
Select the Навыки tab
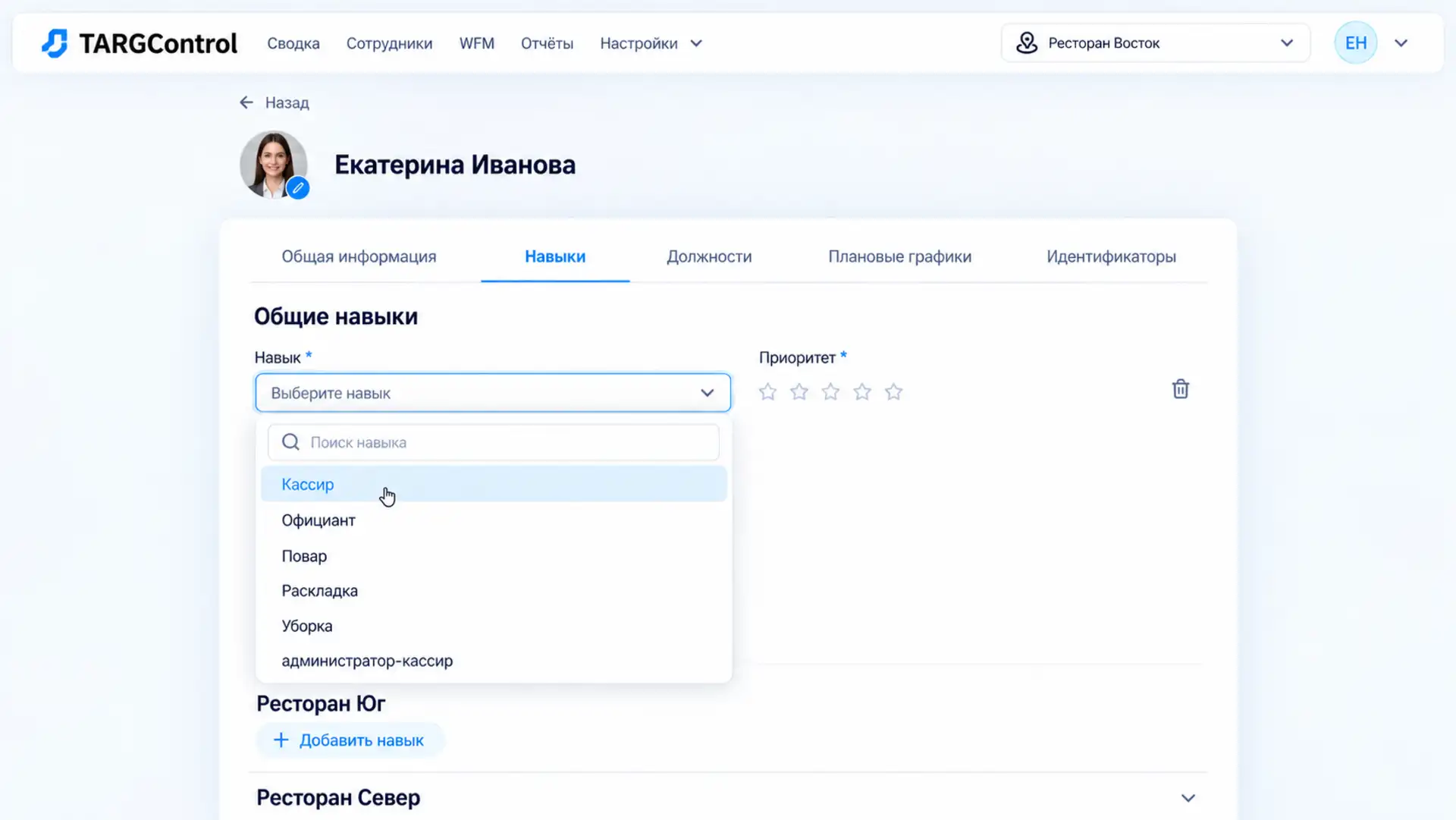point(555,256)
